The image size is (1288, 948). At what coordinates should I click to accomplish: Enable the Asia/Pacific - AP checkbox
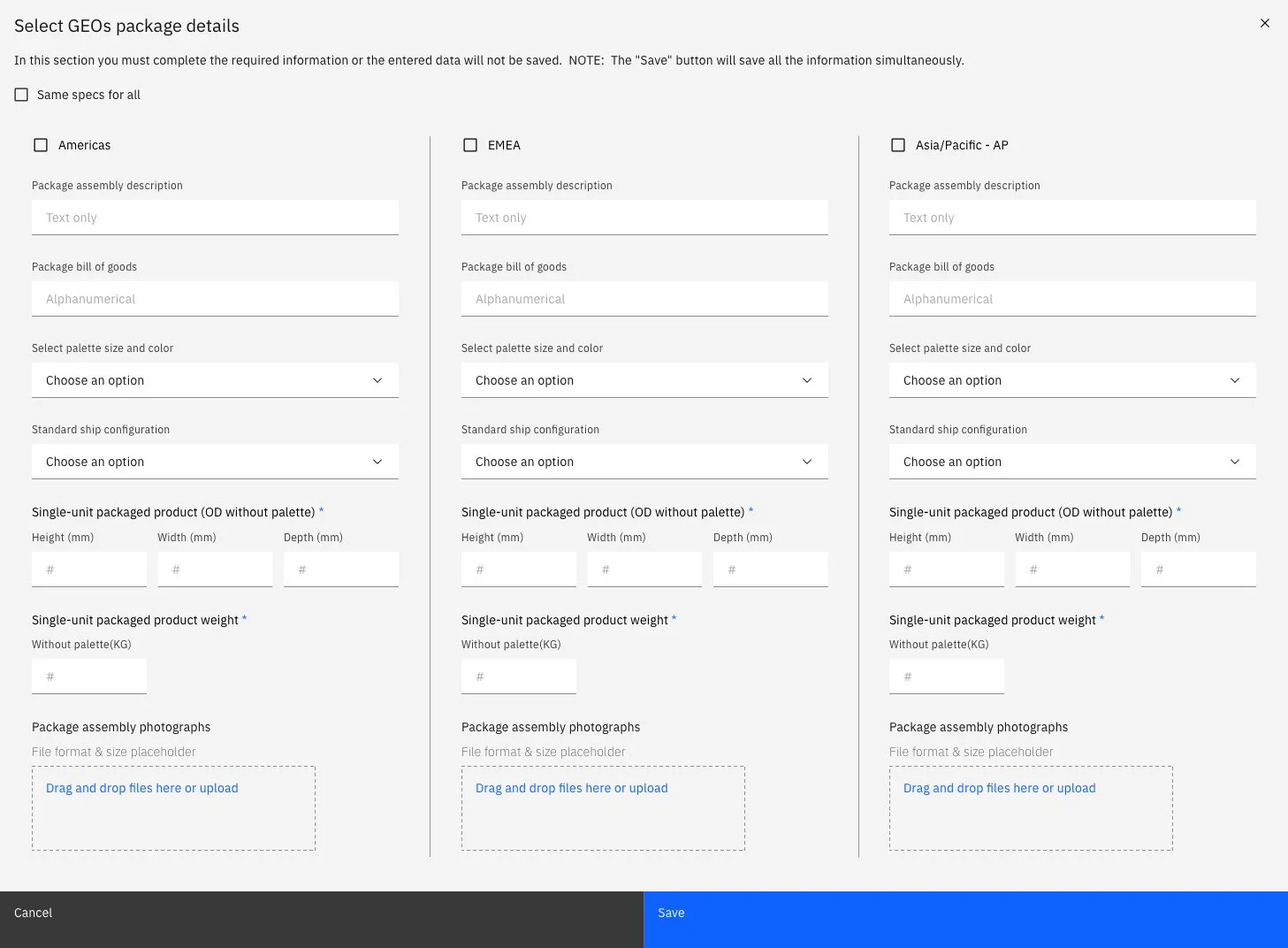tap(898, 145)
